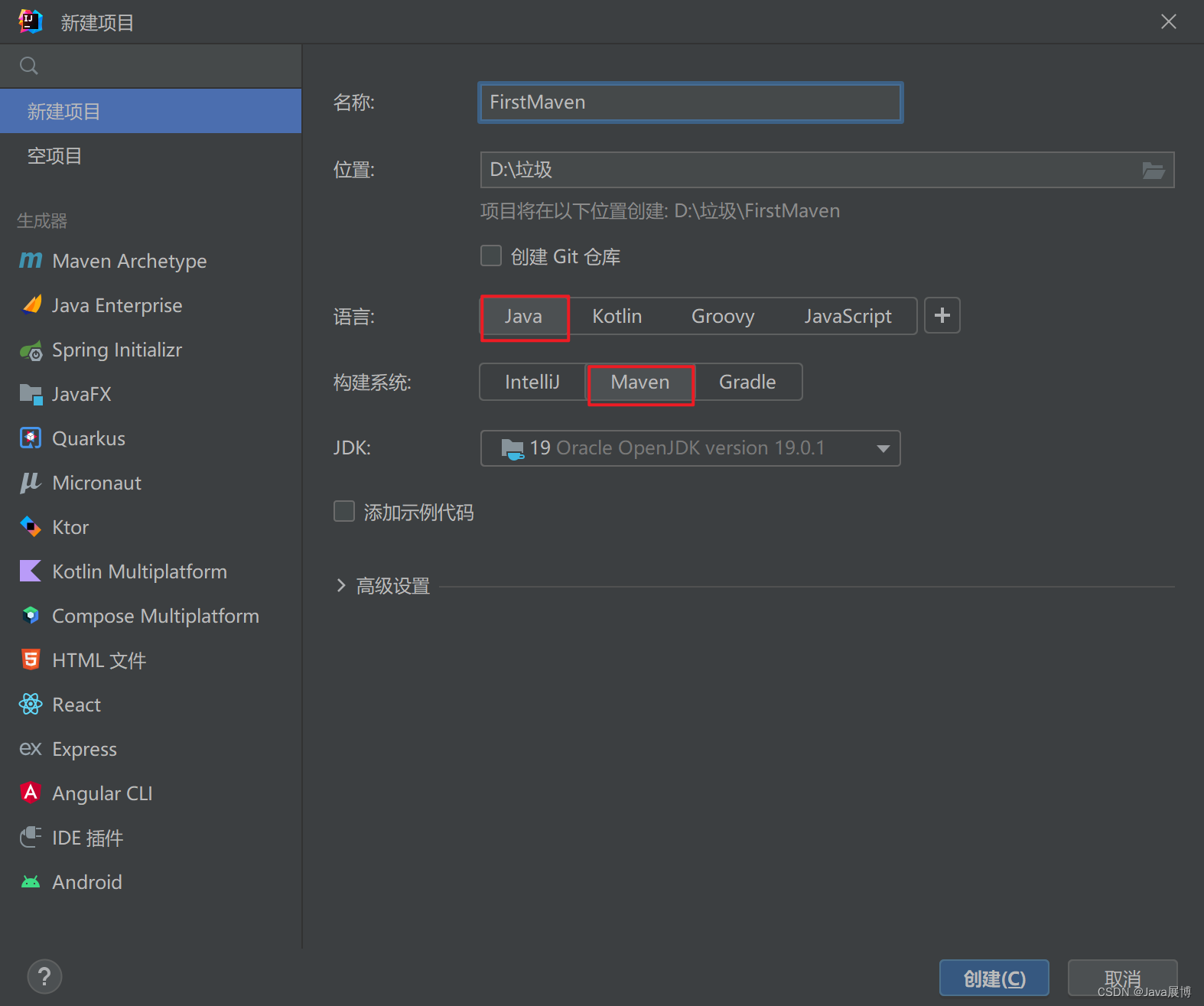The image size is (1204, 1006).
Task: Choose Gradle build system
Action: pyautogui.click(x=747, y=382)
